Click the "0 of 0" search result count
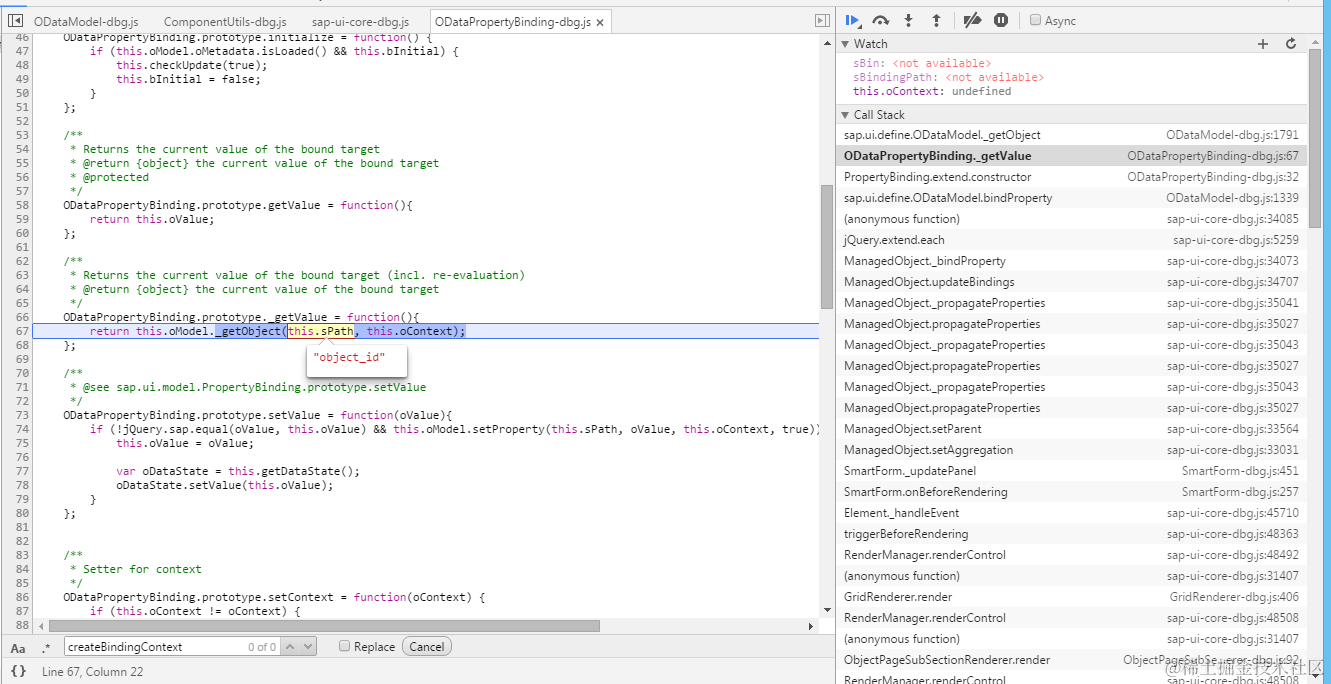 262,647
